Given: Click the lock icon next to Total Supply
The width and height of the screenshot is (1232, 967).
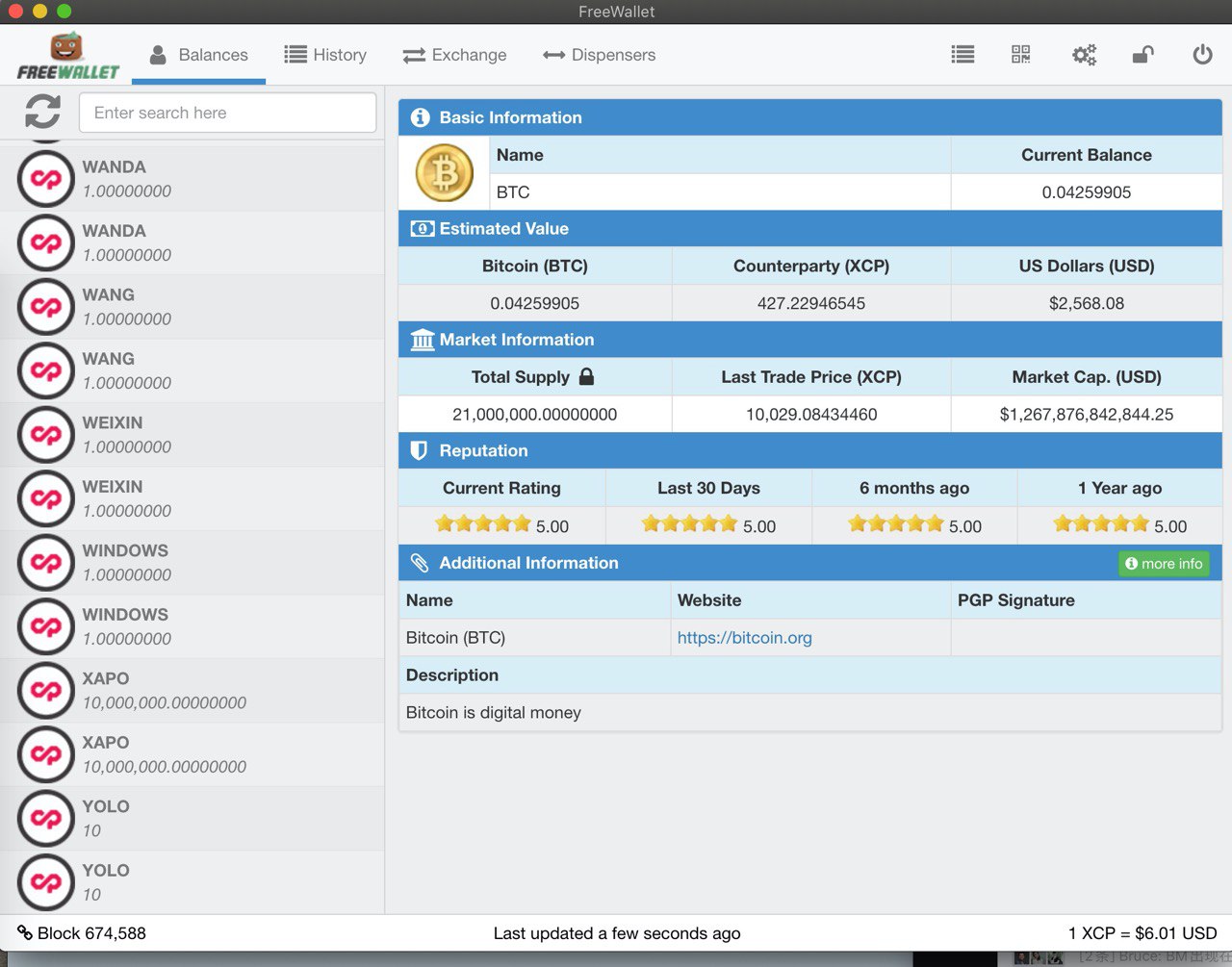Looking at the screenshot, I should 586,376.
